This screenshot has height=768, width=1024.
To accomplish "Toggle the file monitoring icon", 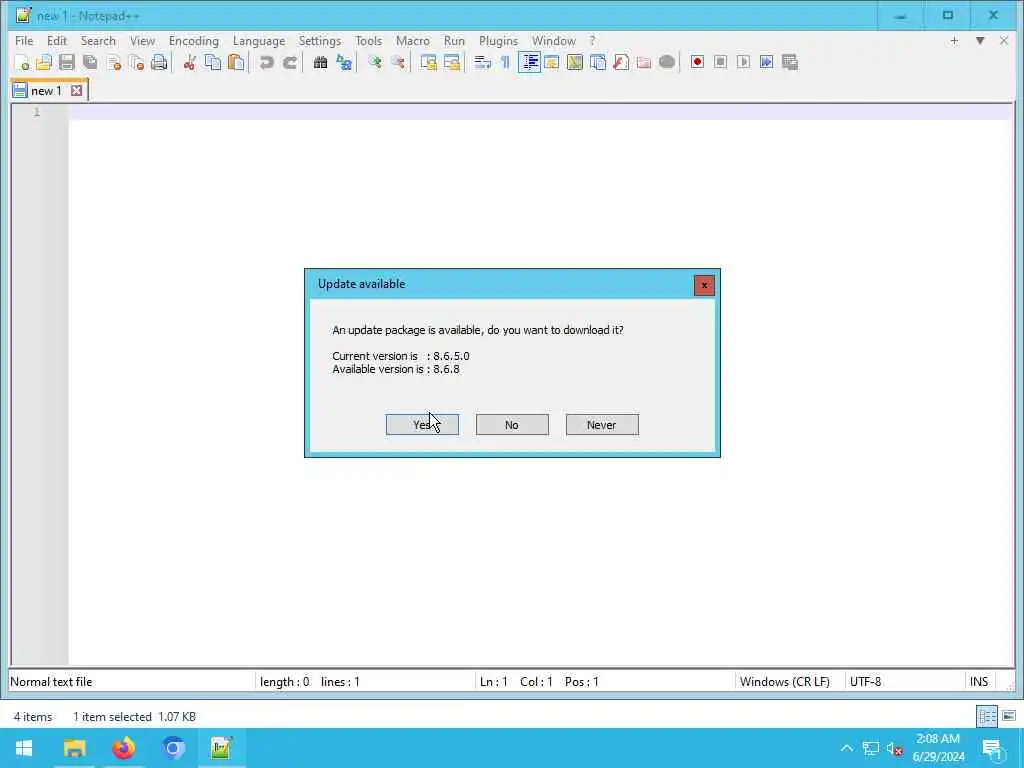I will (x=667, y=63).
